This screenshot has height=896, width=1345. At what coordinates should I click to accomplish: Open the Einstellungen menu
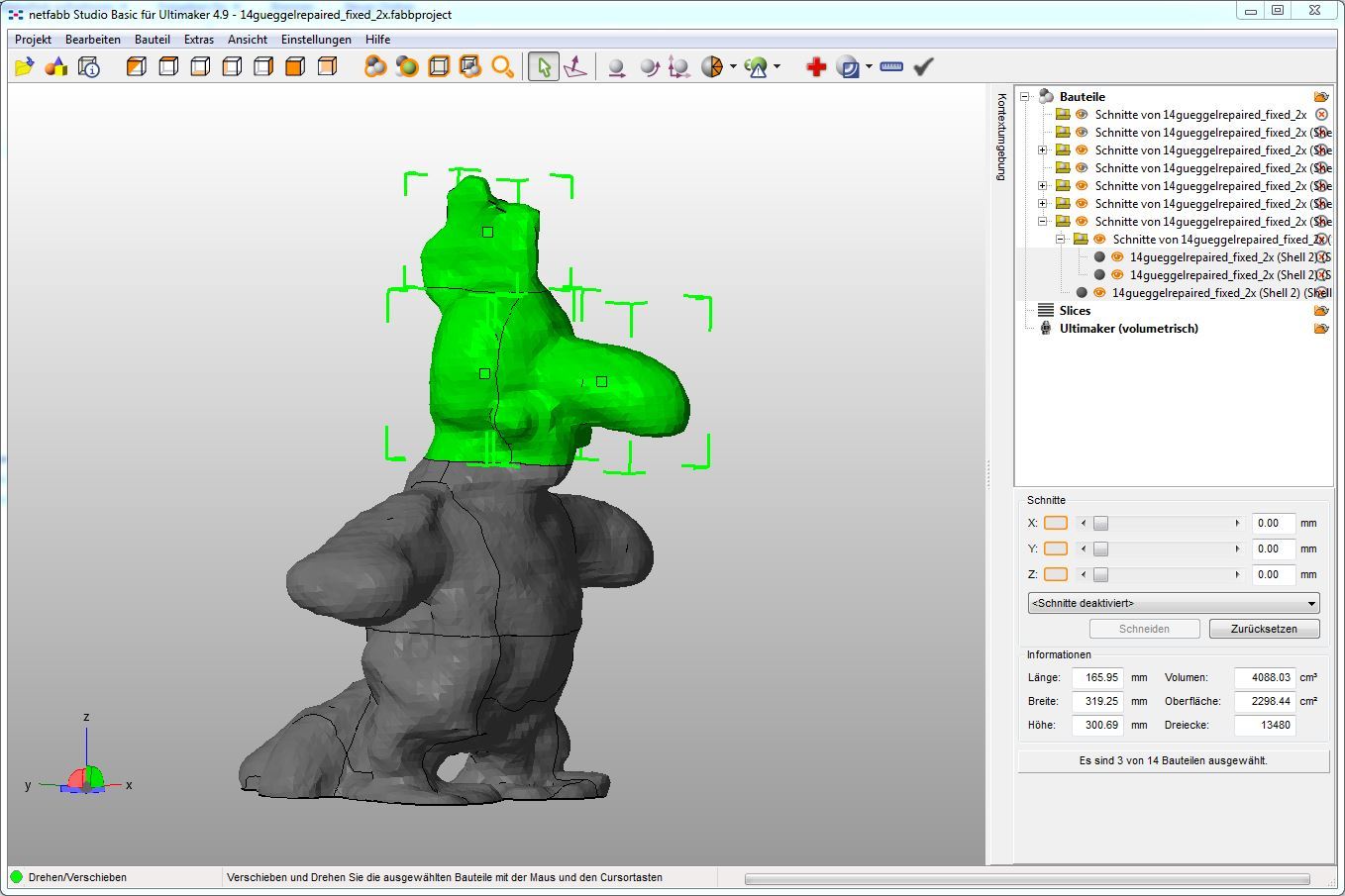click(316, 40)
